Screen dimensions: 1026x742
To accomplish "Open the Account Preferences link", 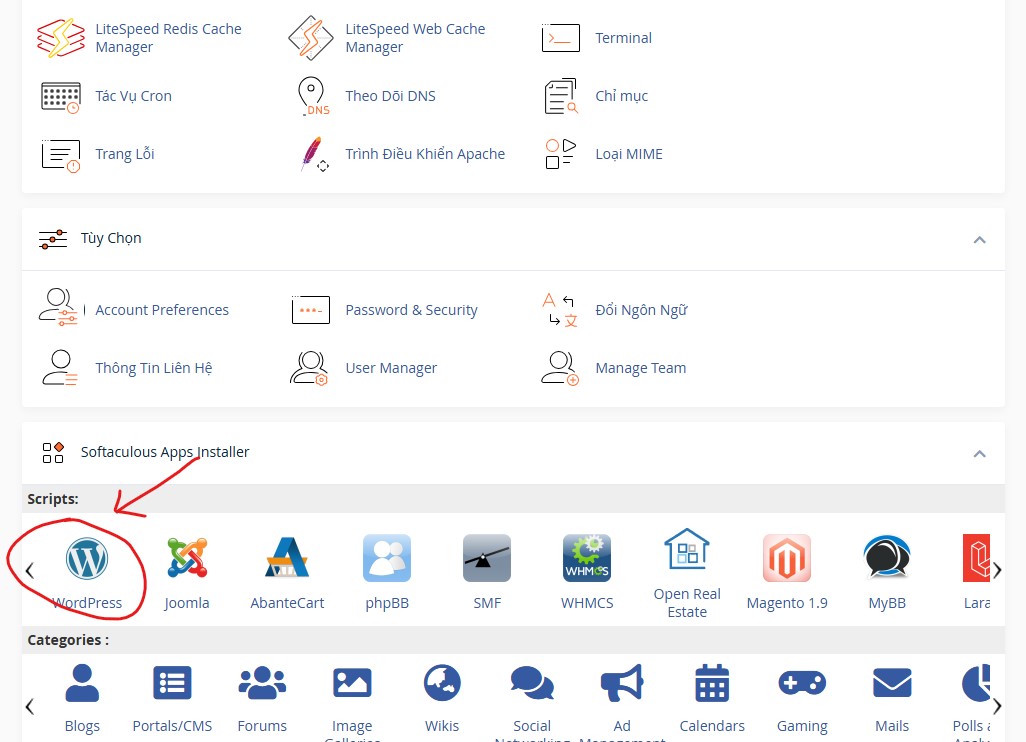I will point(162,310).
